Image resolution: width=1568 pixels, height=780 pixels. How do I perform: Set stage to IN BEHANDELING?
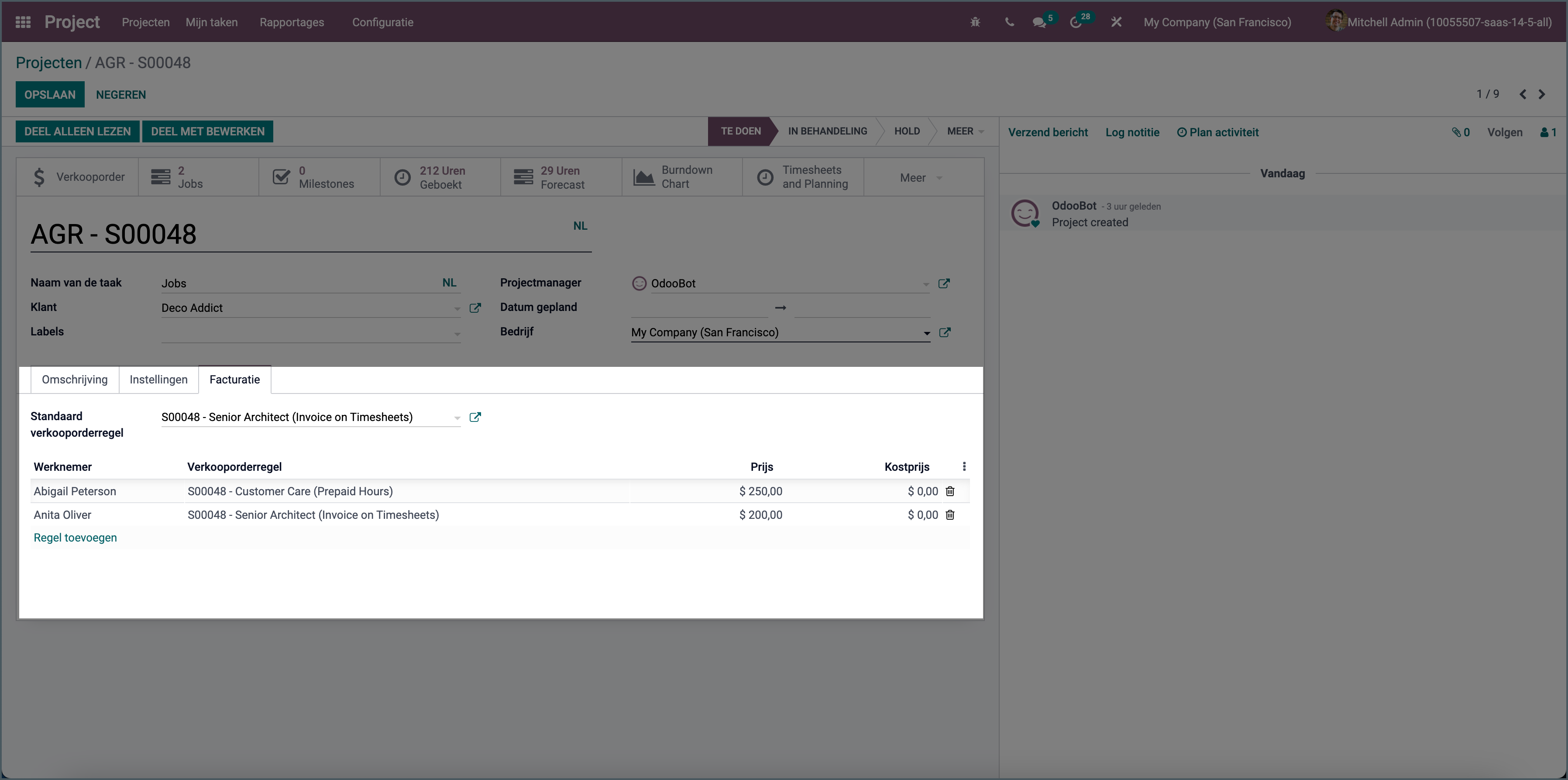tap(827, 131)
